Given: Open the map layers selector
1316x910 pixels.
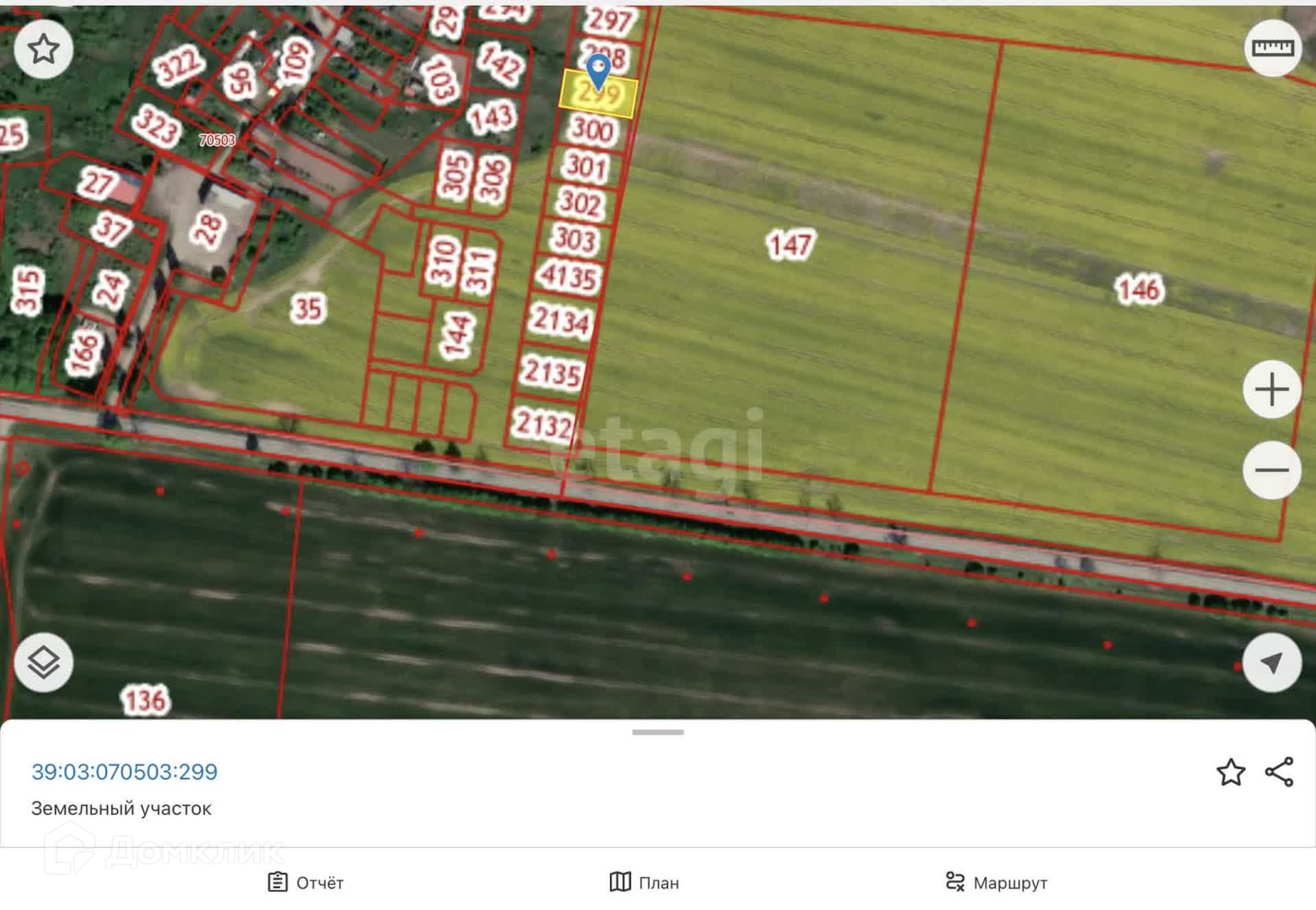Looking at the screenshot, I should click(x=43, y=663).
